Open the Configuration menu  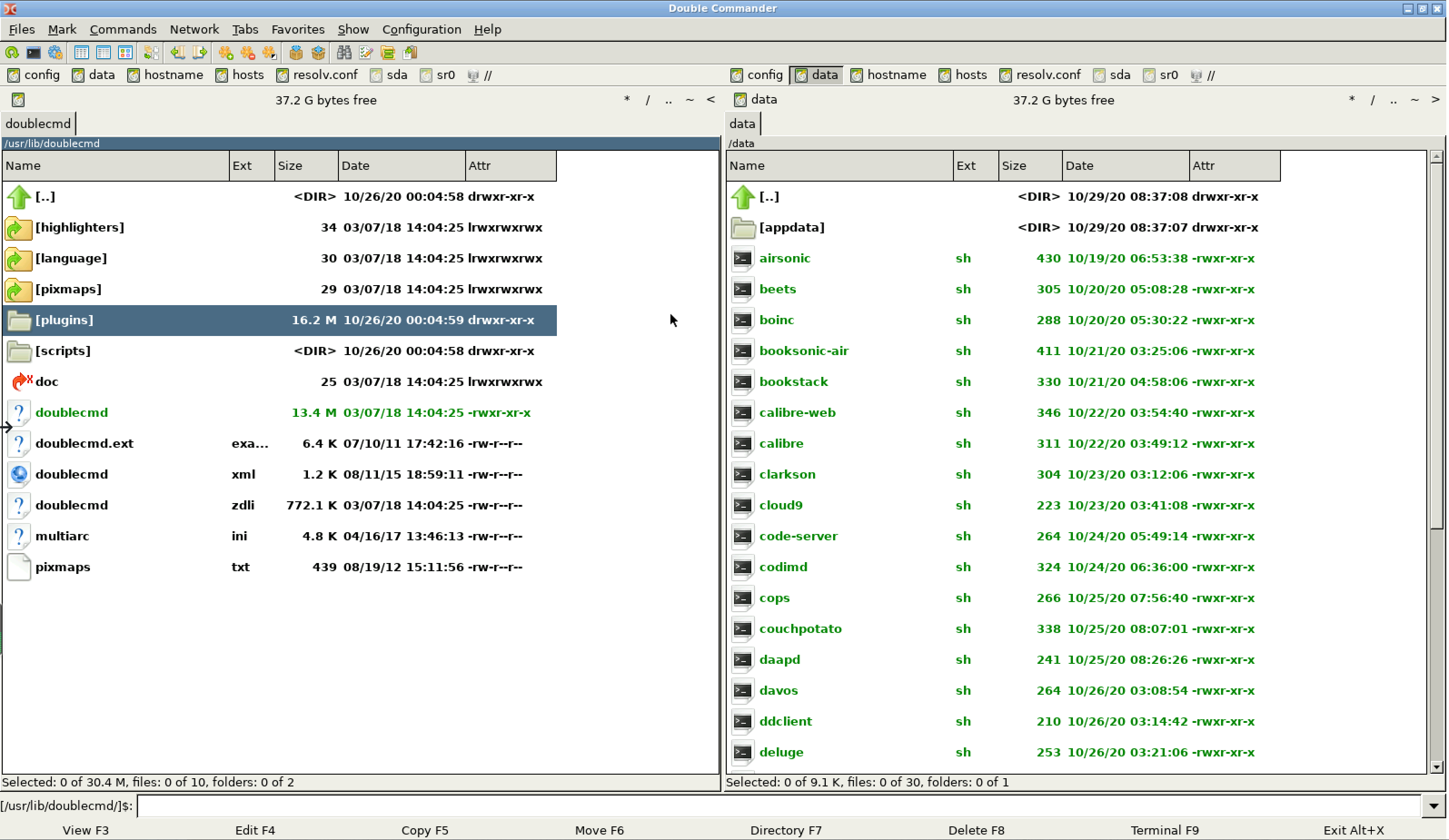tap(422, 30)
